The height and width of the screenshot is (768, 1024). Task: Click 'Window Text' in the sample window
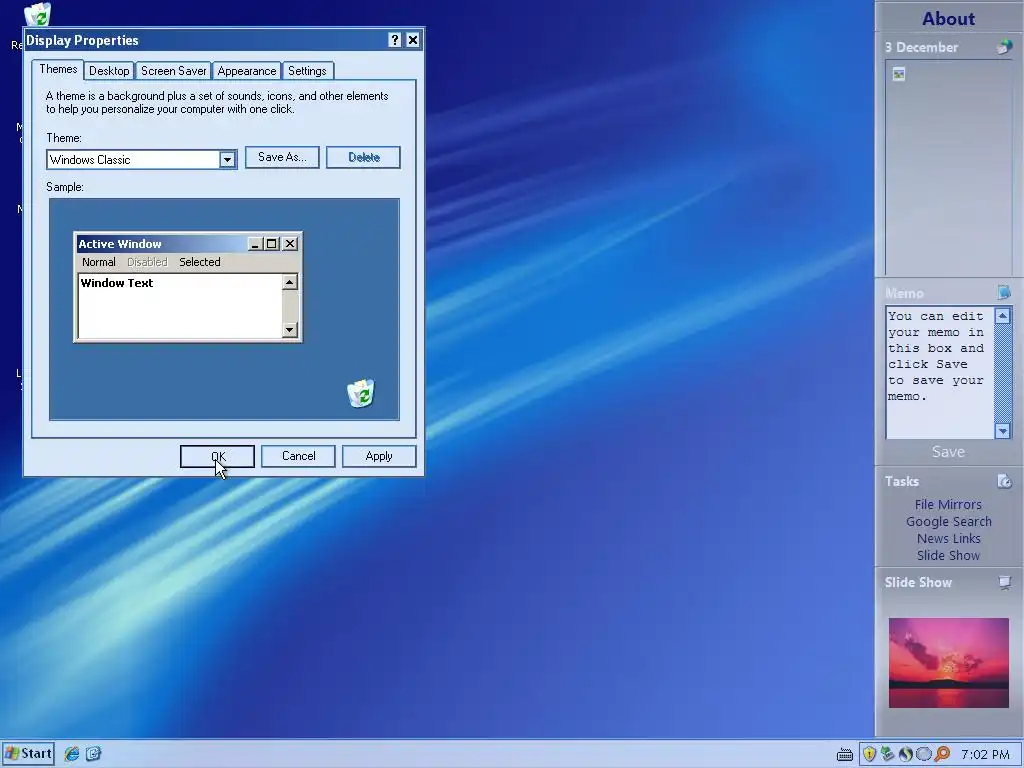point(117,283)
